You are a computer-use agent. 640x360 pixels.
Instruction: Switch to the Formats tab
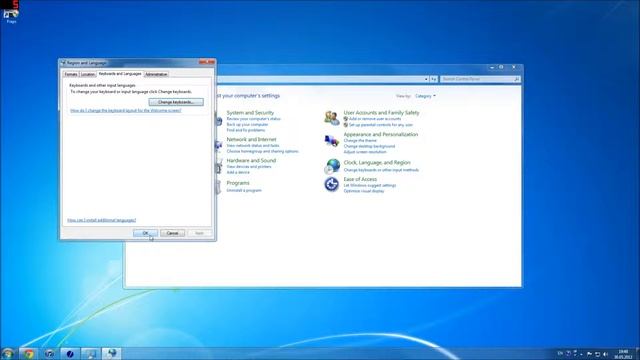click(x=71, y=74)
